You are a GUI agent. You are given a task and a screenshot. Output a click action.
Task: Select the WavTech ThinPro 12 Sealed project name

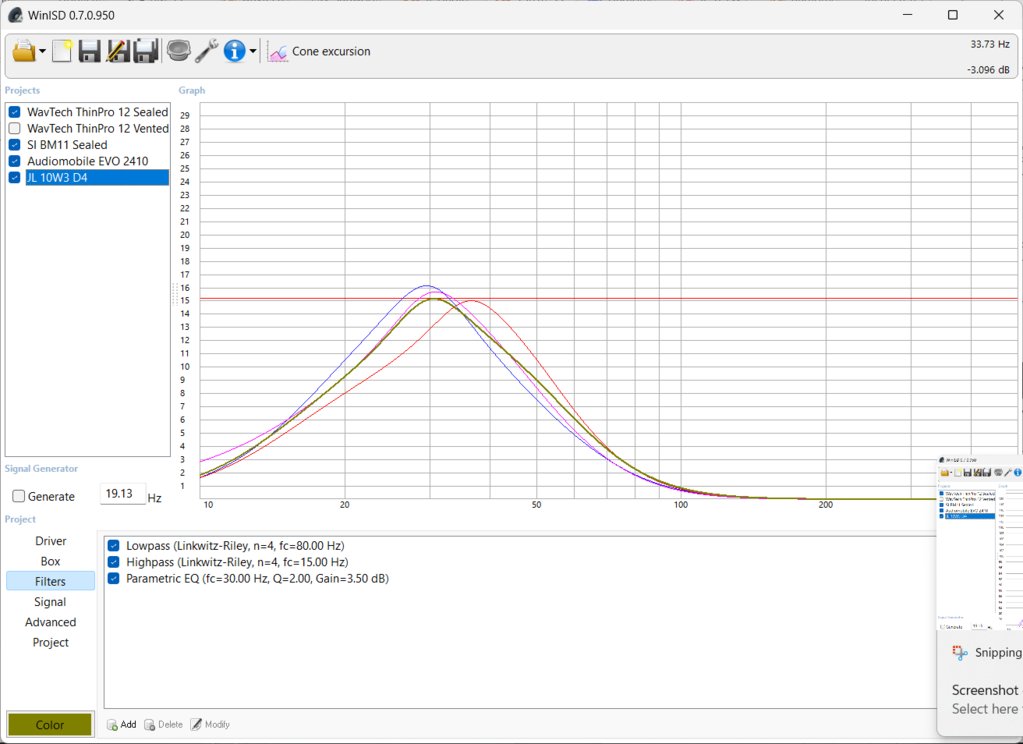pyautogui.click(x=97, y=112)
